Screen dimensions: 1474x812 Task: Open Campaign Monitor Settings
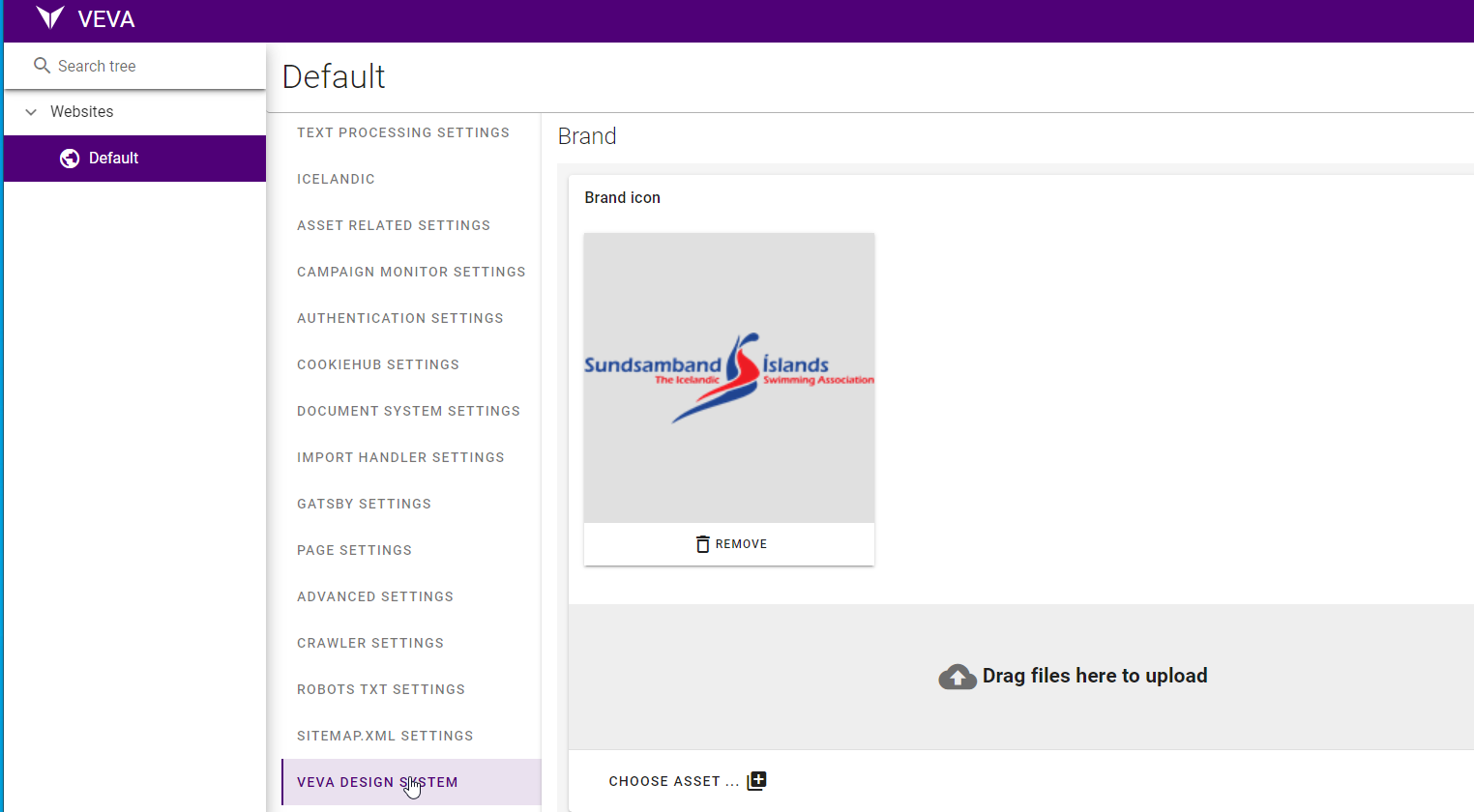tap(411, 272)
